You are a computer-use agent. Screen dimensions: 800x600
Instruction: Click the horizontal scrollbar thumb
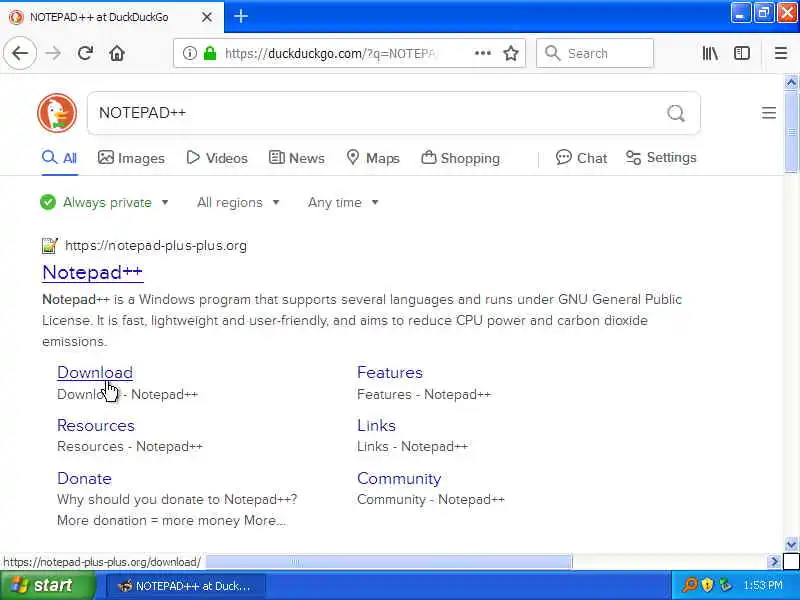click(x=389, y=562)
